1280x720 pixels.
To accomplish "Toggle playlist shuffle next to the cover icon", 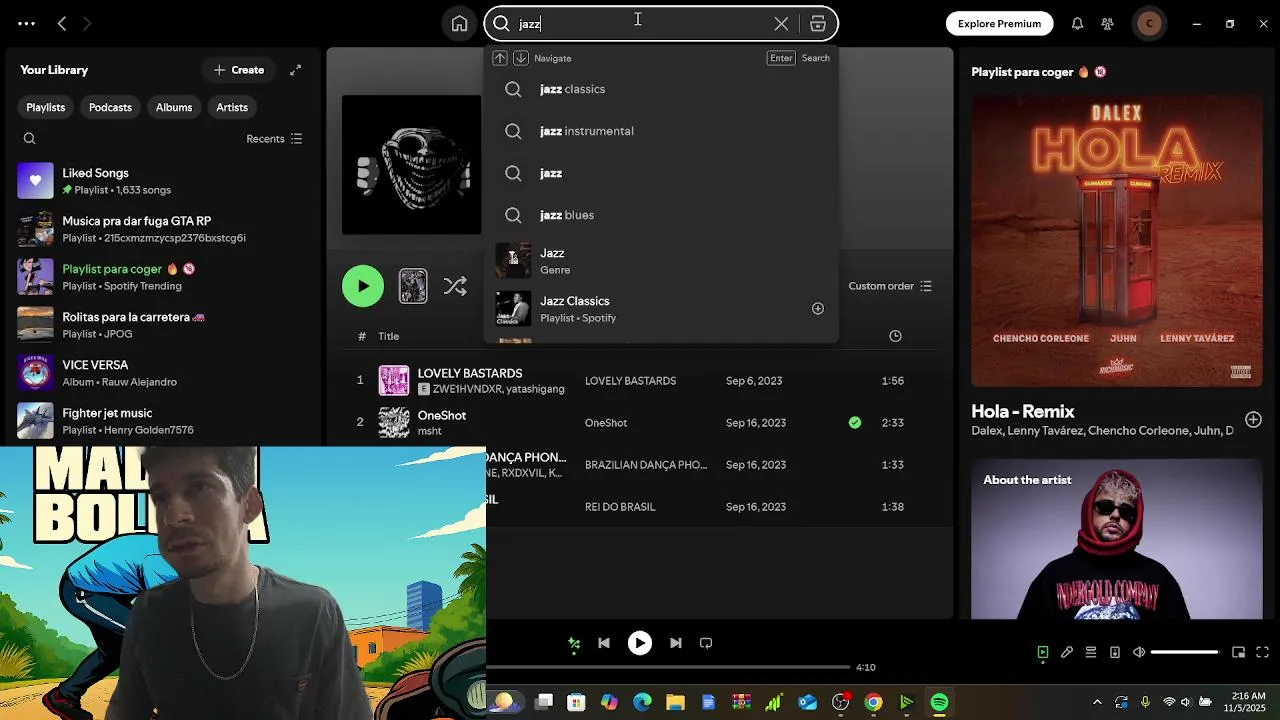I will click(455, 286).
